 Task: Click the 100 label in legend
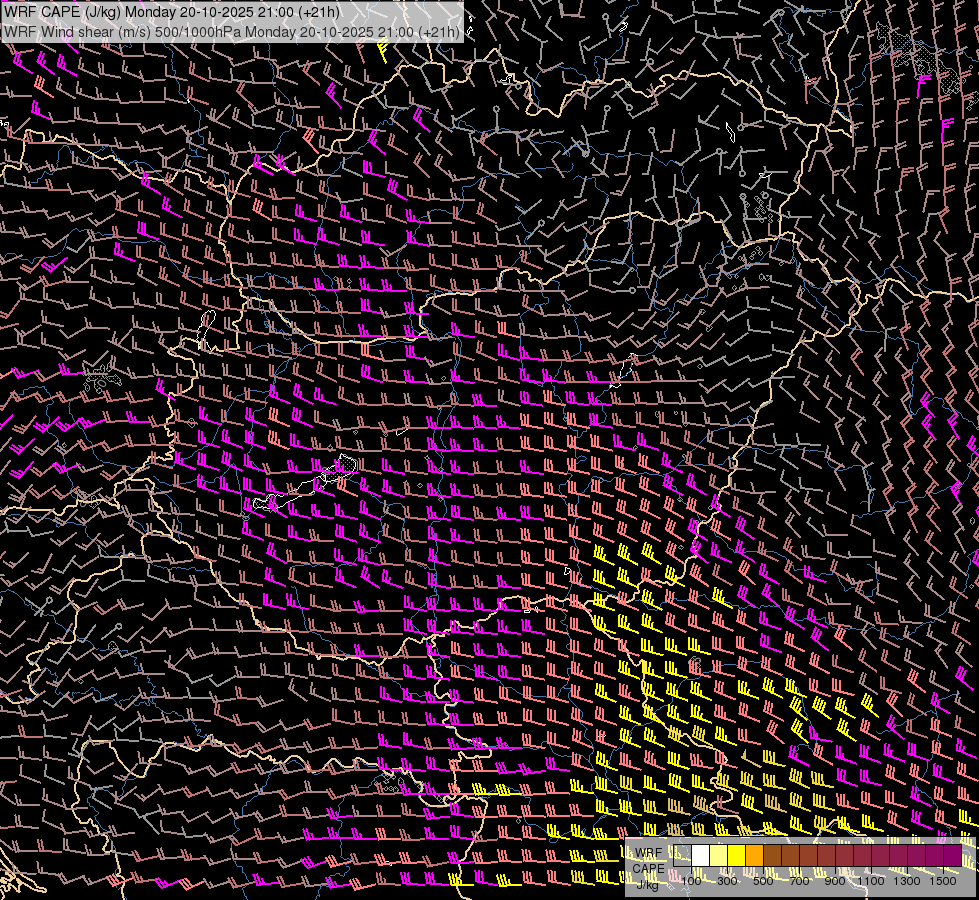point(691,881)
